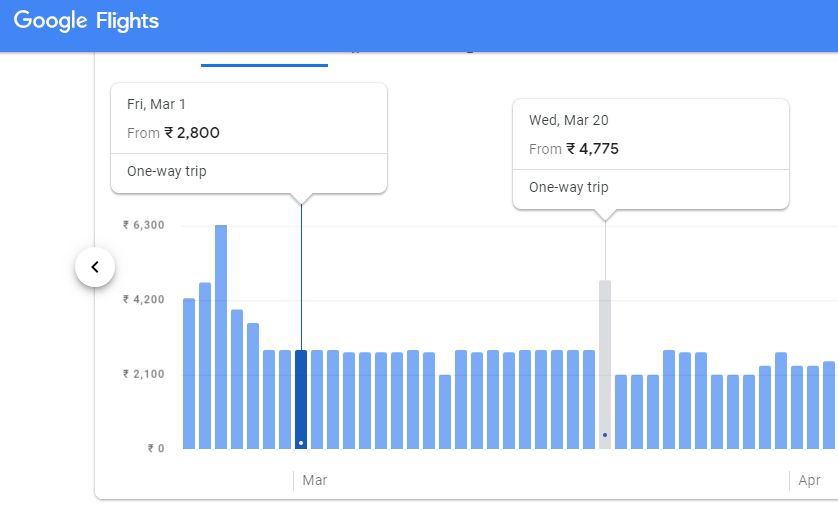Viewport: 838px width, 509px height.
Task: Click the ₹ 4,775 price in Mar 20 tooltip
Action: 594,149
